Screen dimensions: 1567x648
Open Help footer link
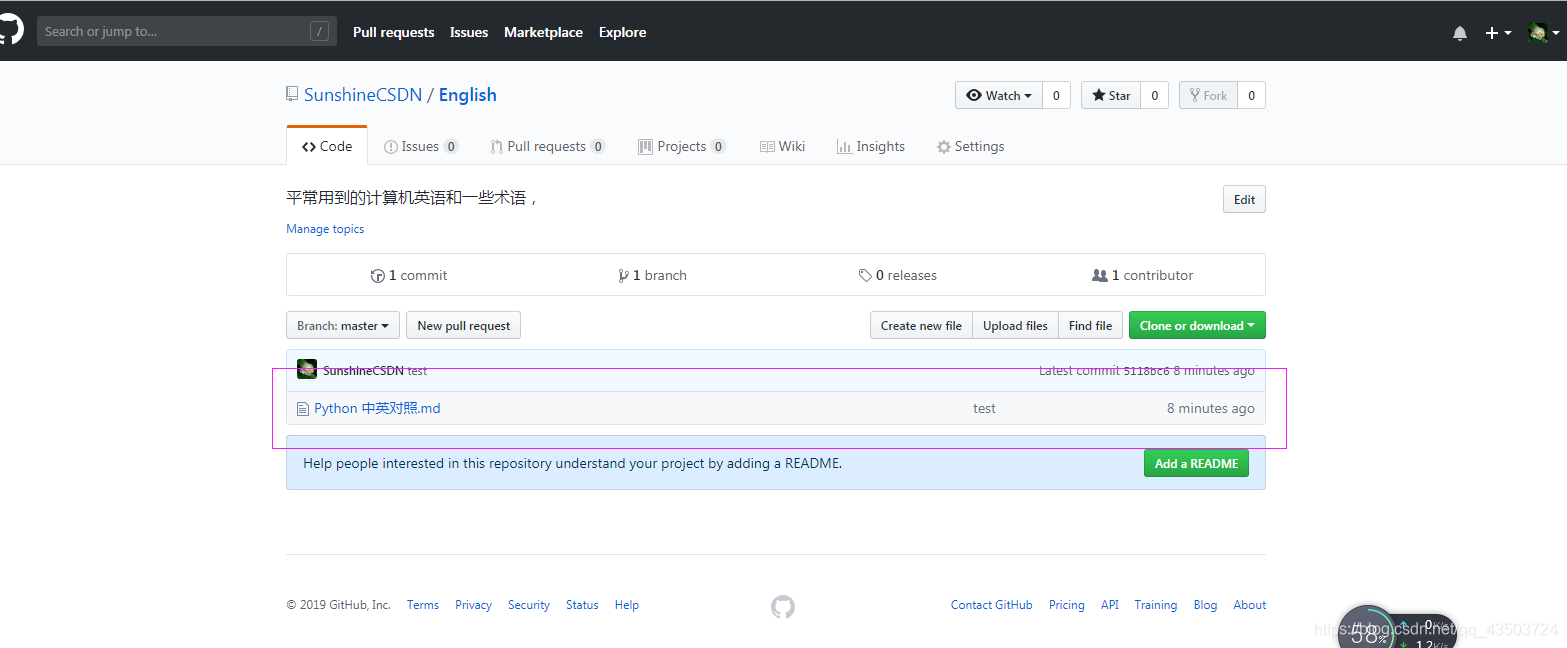[x=627, y=605]
